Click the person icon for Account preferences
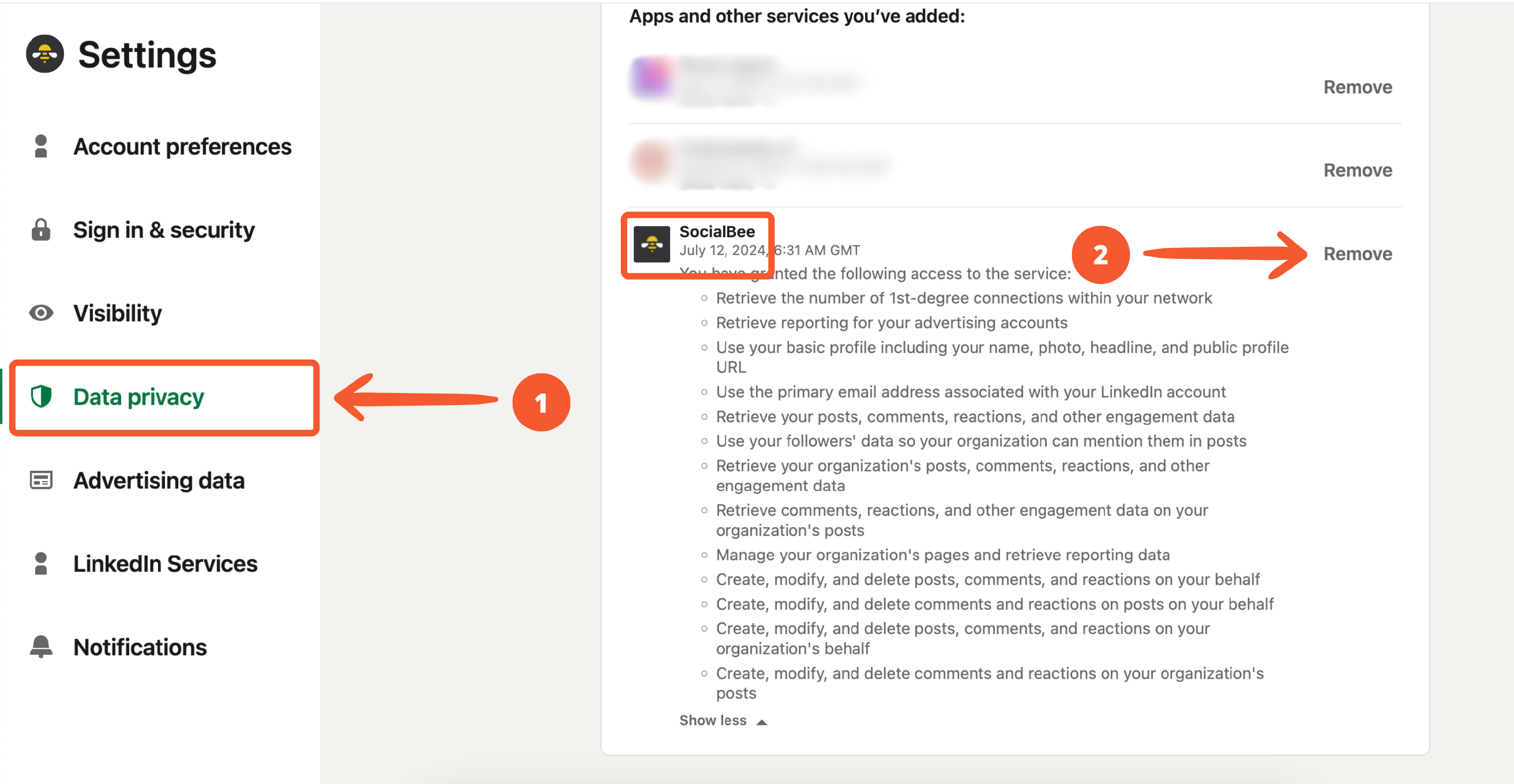1514x784 pixels. coord(40,146)
